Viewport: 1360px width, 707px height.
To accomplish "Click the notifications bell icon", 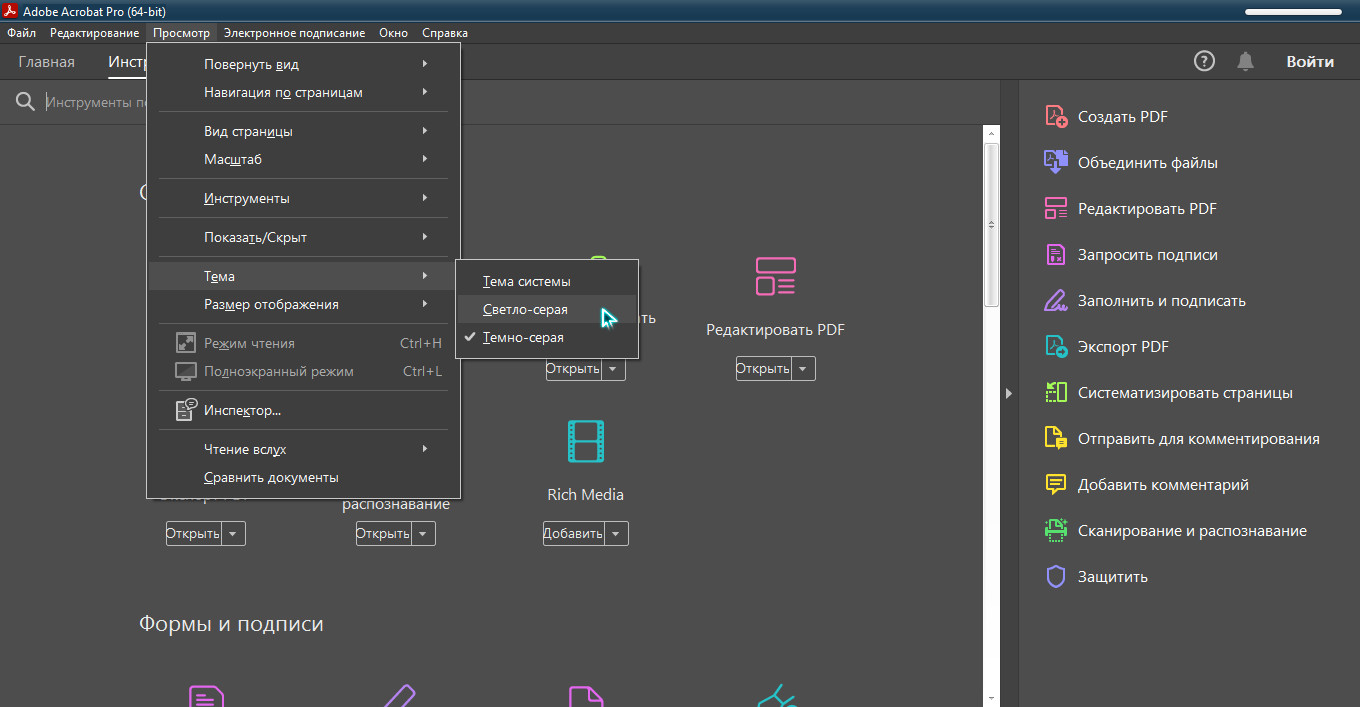I will click(x=1245, y=62).
